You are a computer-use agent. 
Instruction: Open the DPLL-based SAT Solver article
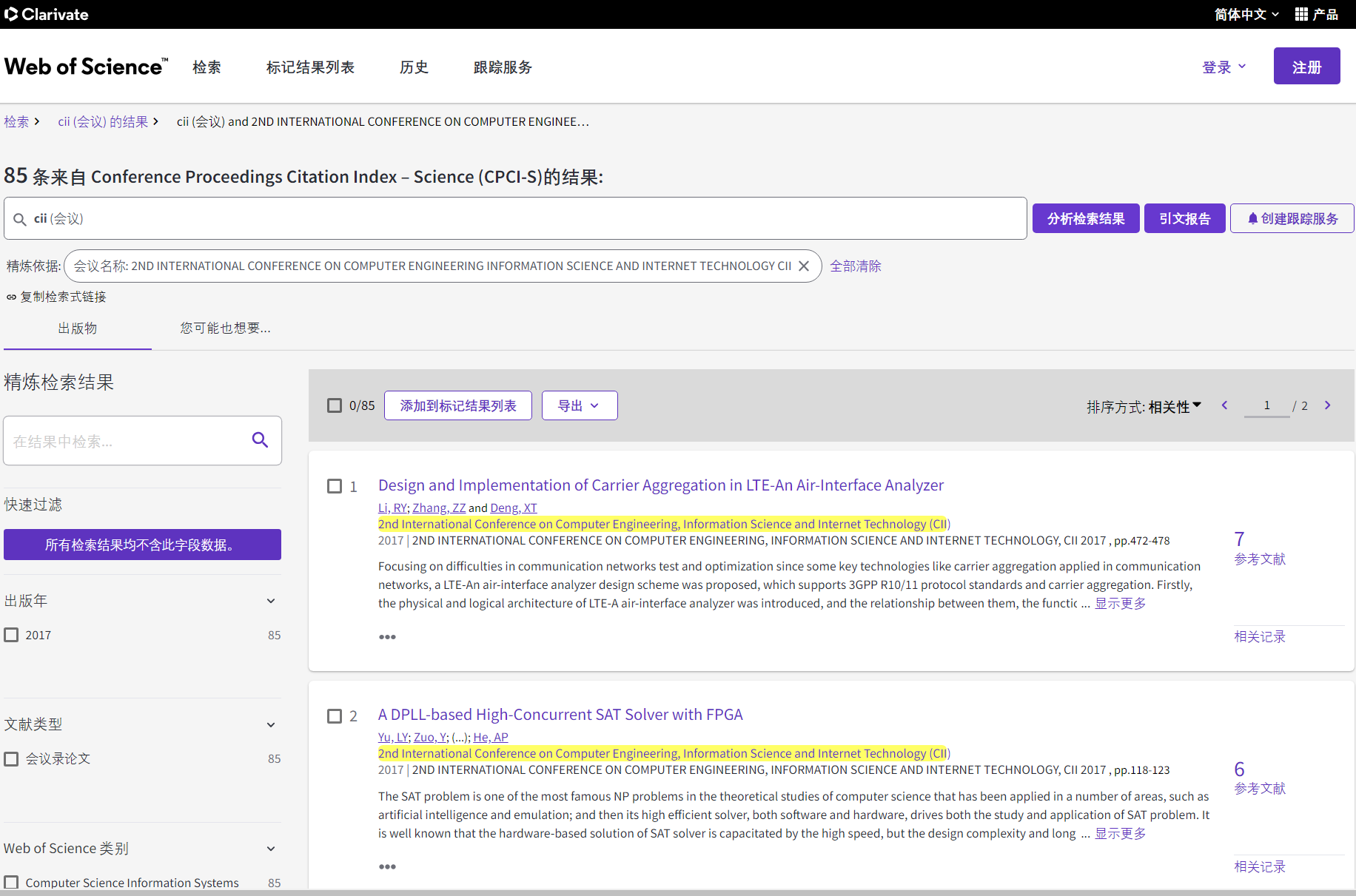point(560,715)
